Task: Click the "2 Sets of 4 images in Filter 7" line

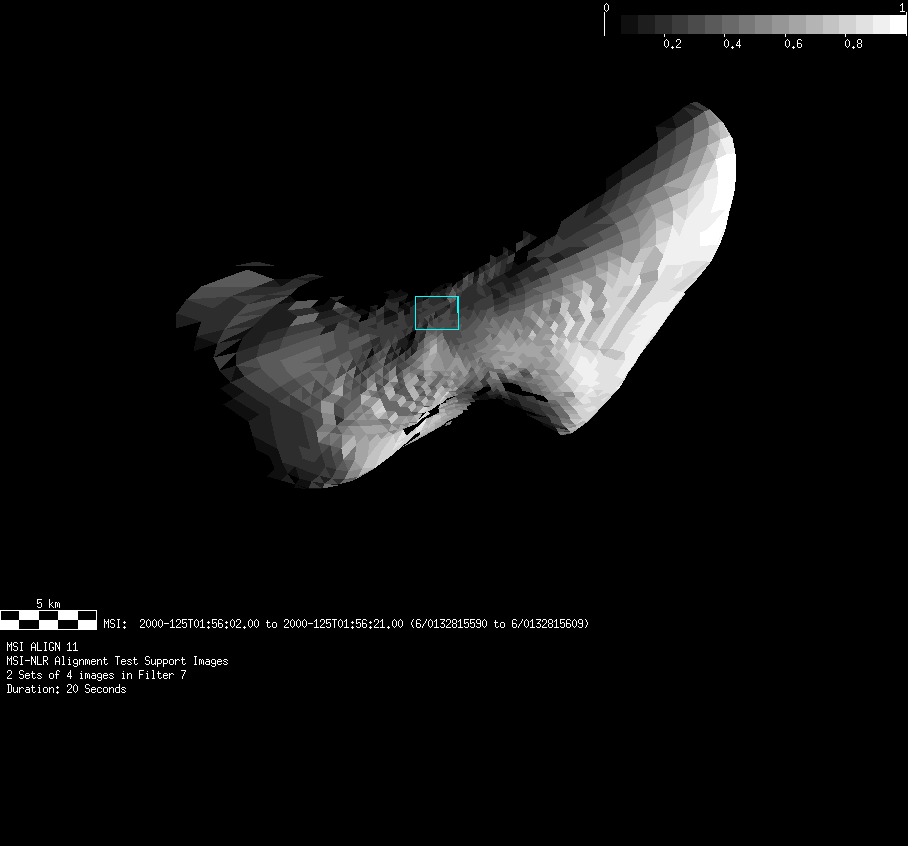Action: point(96,675)
